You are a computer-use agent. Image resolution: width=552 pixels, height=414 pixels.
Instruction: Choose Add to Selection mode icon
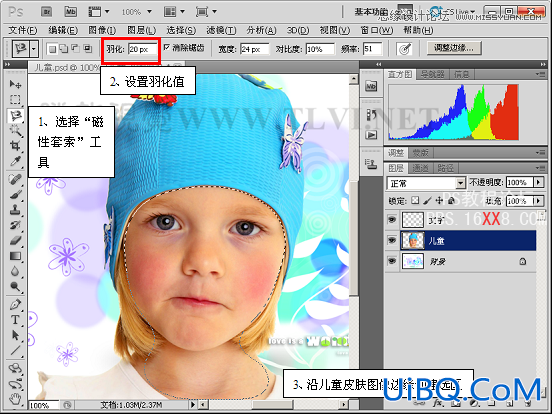64,49
